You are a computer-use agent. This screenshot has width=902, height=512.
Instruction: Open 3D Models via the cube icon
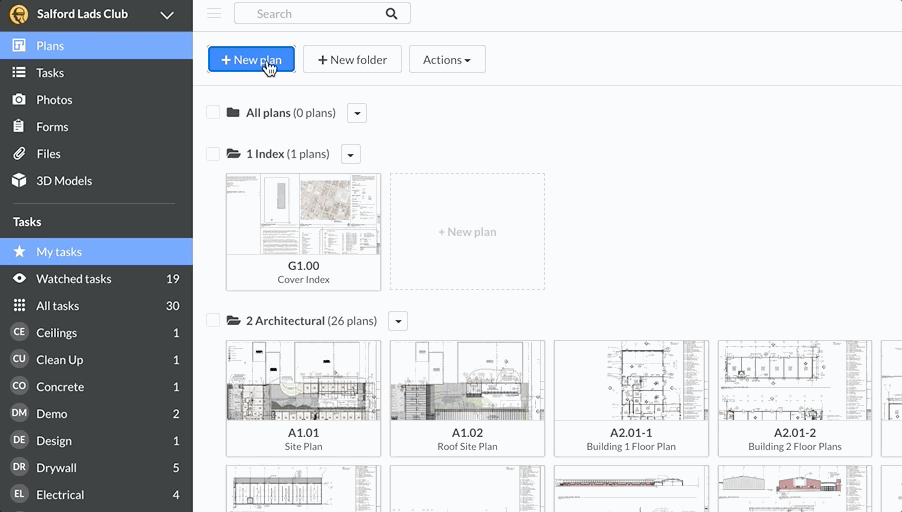[19, 181]
